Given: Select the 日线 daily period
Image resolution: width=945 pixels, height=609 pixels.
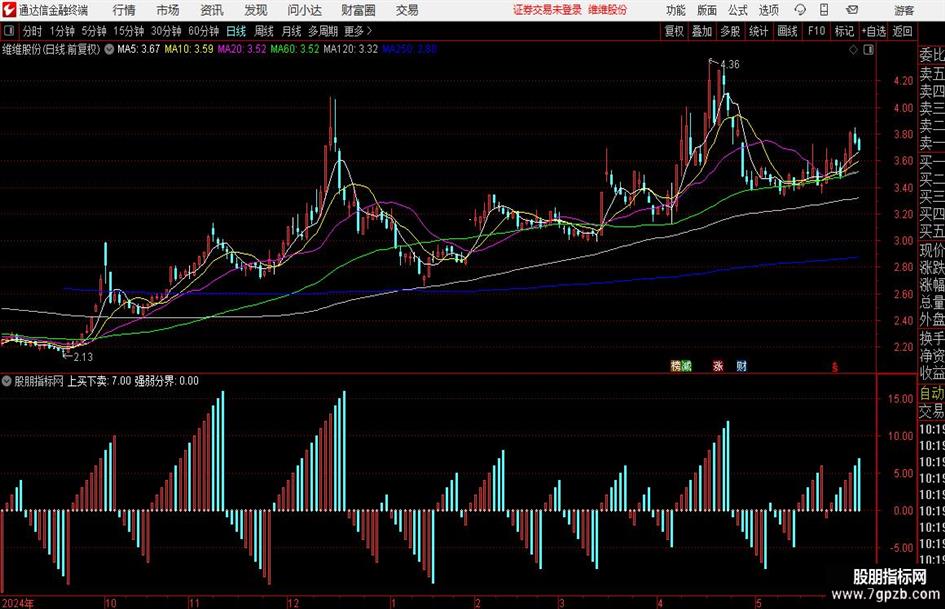Looking at the screenshot, I should click(x=236, y=31).
